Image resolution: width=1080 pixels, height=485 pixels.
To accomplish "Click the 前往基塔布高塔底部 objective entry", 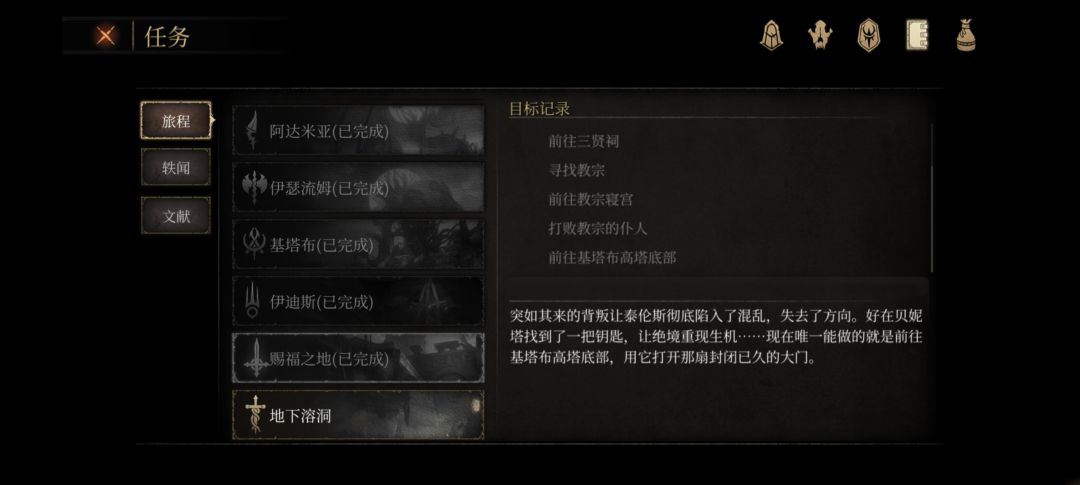I will 612,258.
